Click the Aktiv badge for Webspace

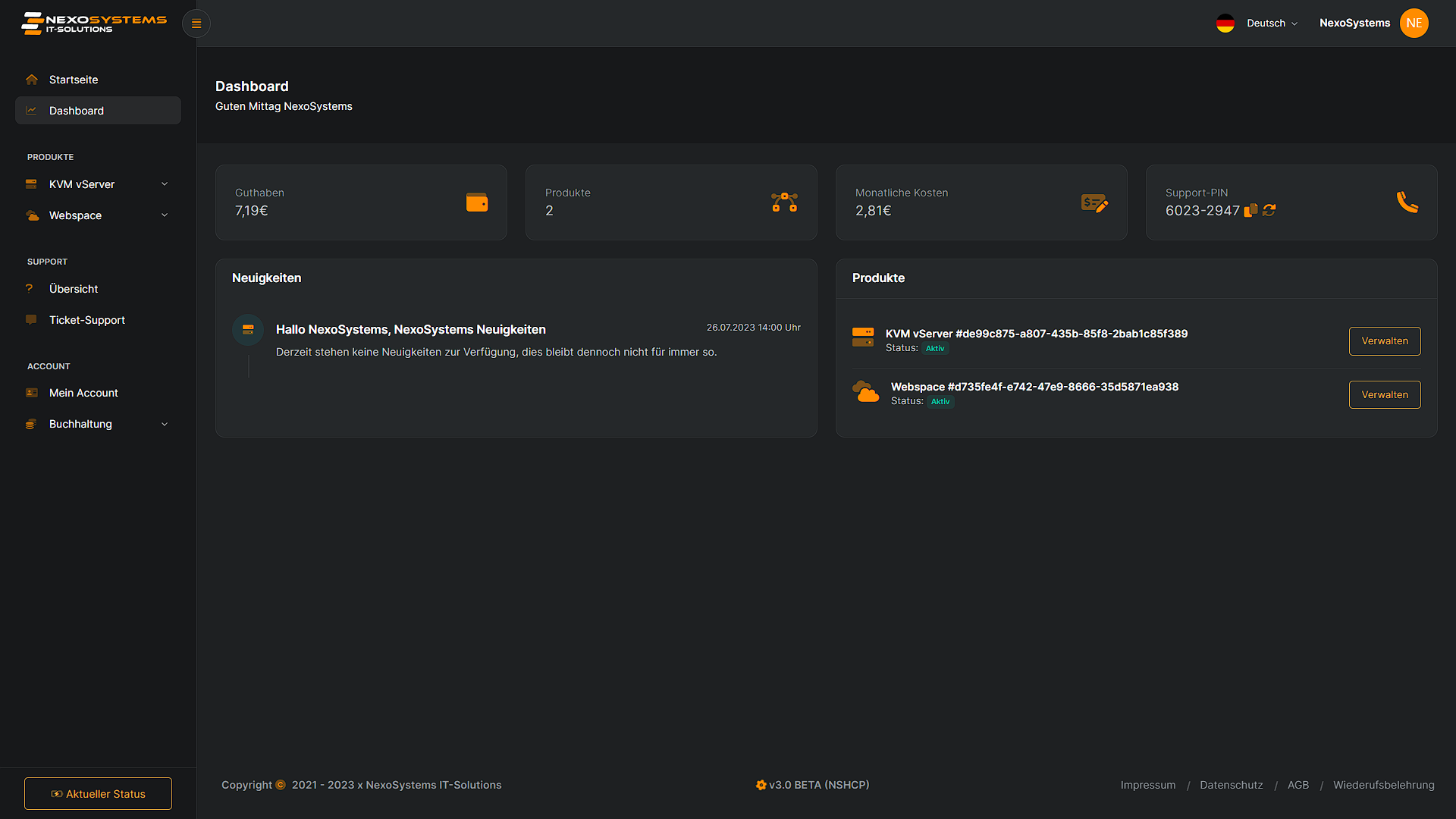click(x=940, y=402)
